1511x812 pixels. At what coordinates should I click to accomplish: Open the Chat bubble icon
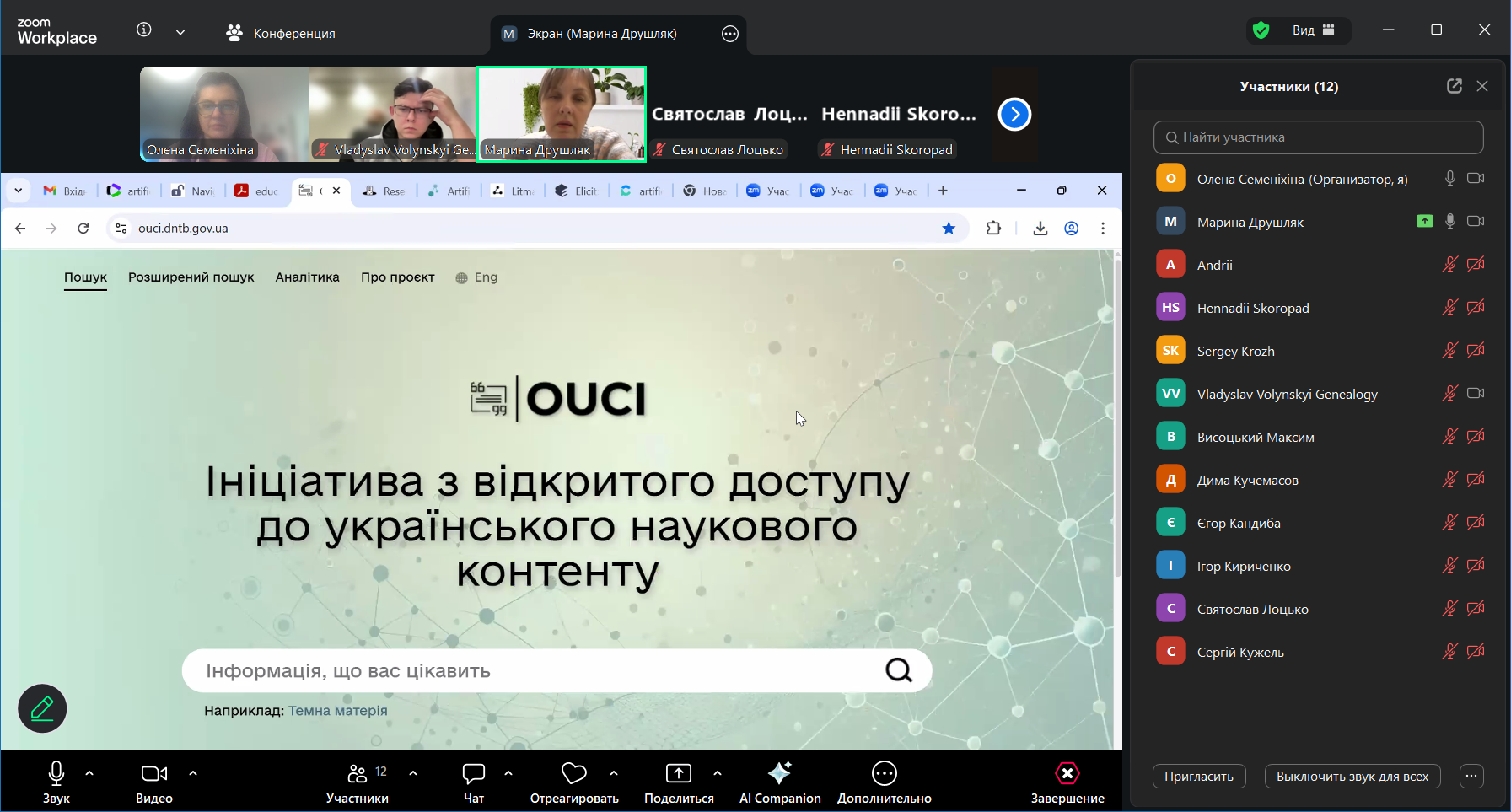pyautogui.click(x=473, y=773)
